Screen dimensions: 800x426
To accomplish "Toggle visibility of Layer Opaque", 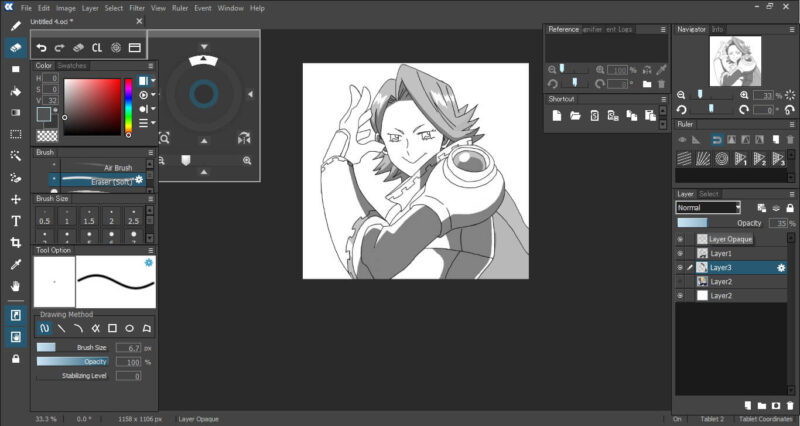I will pyautogui.click(x=680, y=240).
